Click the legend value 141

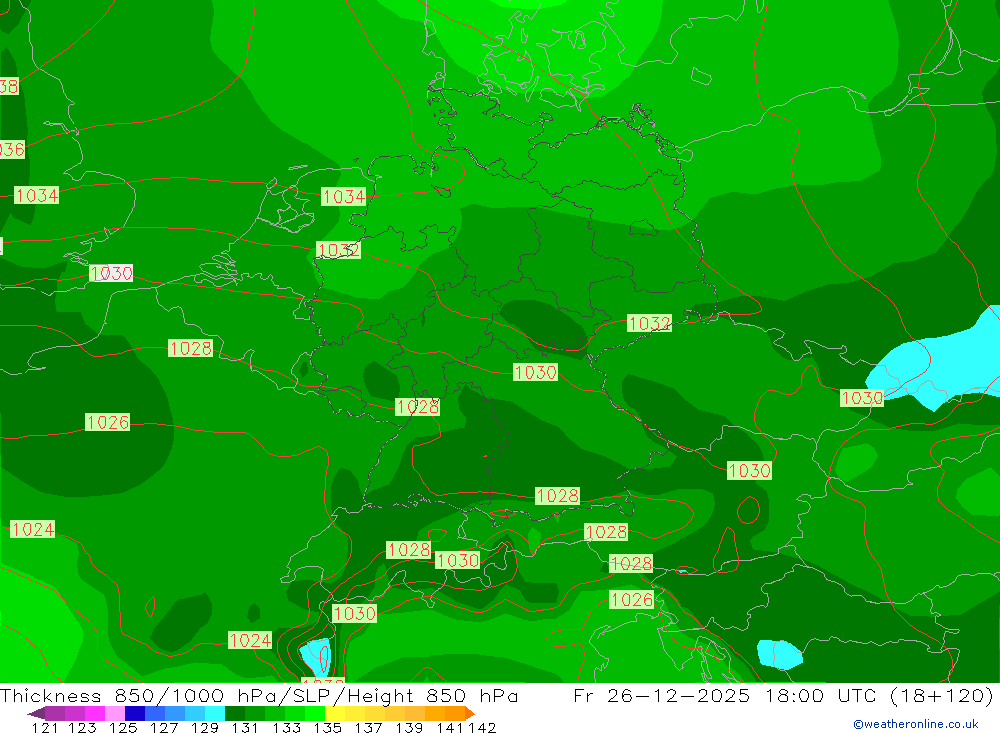click(450, 727)
